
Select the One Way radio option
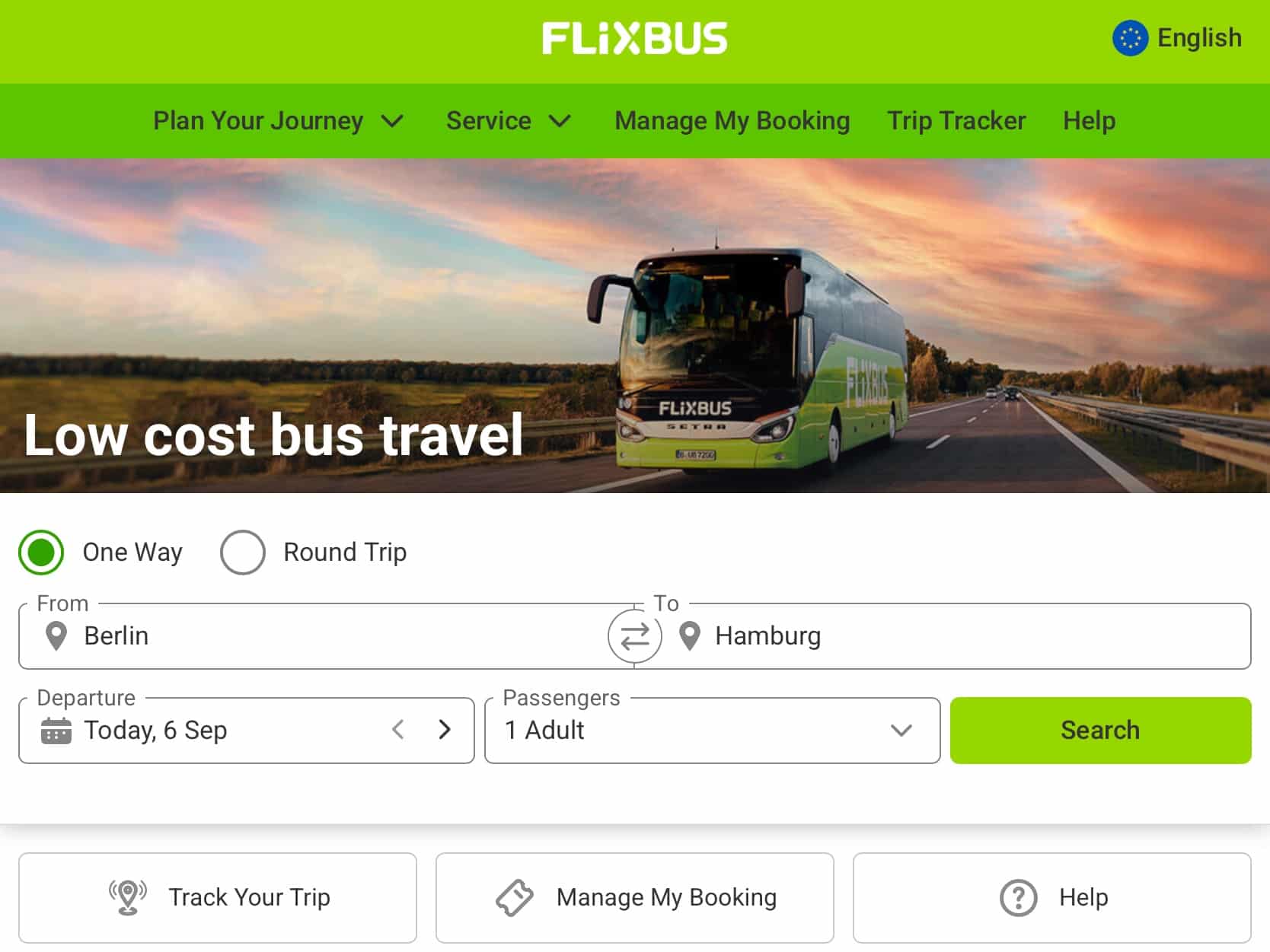pyautogui.click(x=41, y=552)
